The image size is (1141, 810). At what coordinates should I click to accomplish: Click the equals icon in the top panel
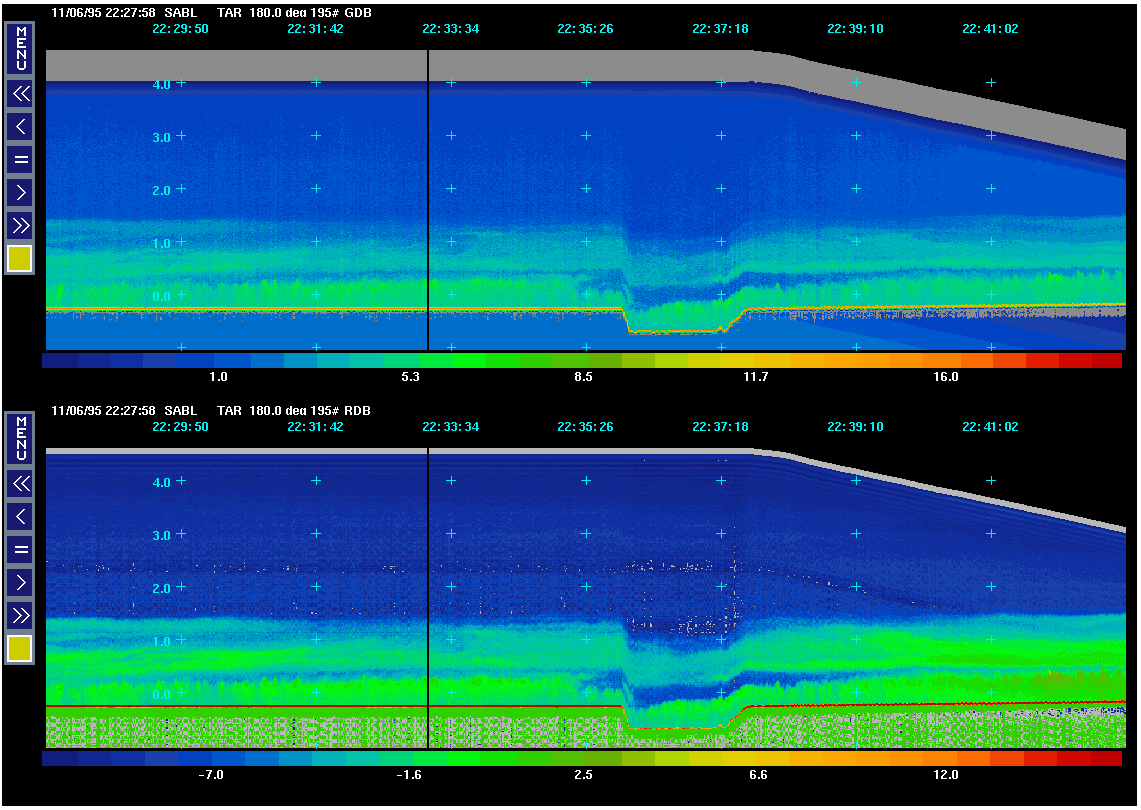coord(21,159)
